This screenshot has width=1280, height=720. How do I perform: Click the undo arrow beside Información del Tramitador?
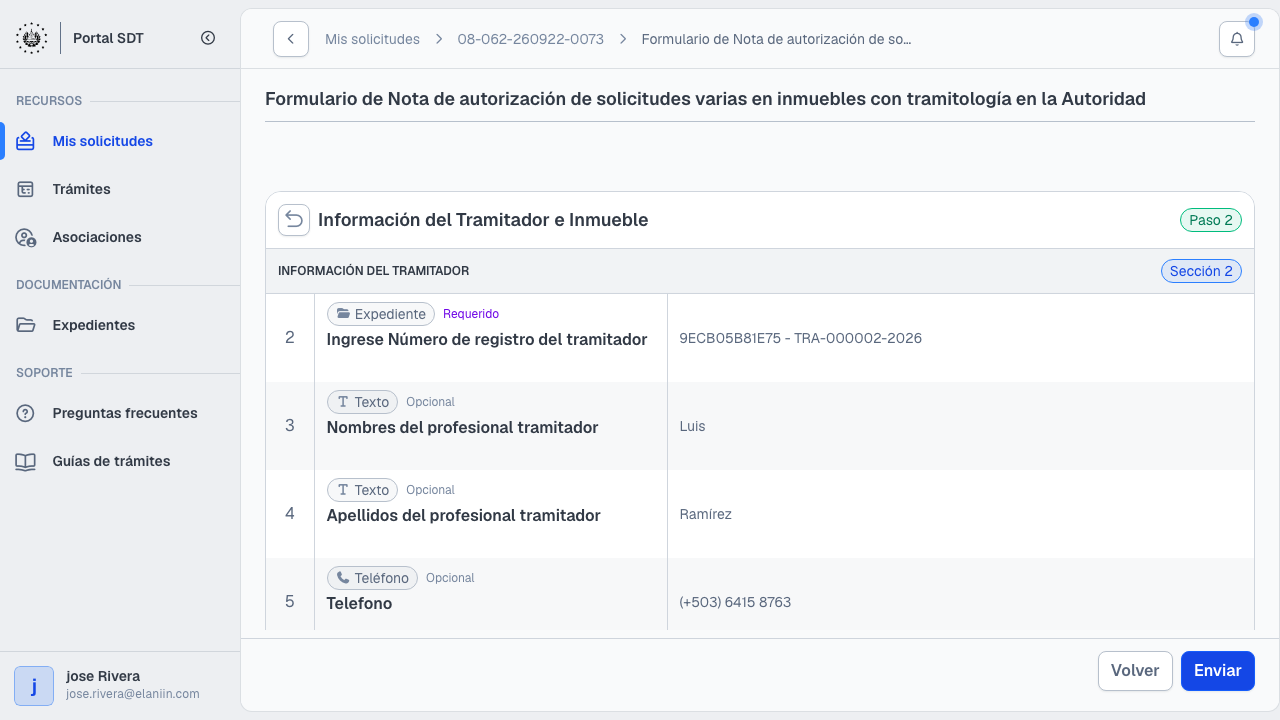(x=294, y=220)
